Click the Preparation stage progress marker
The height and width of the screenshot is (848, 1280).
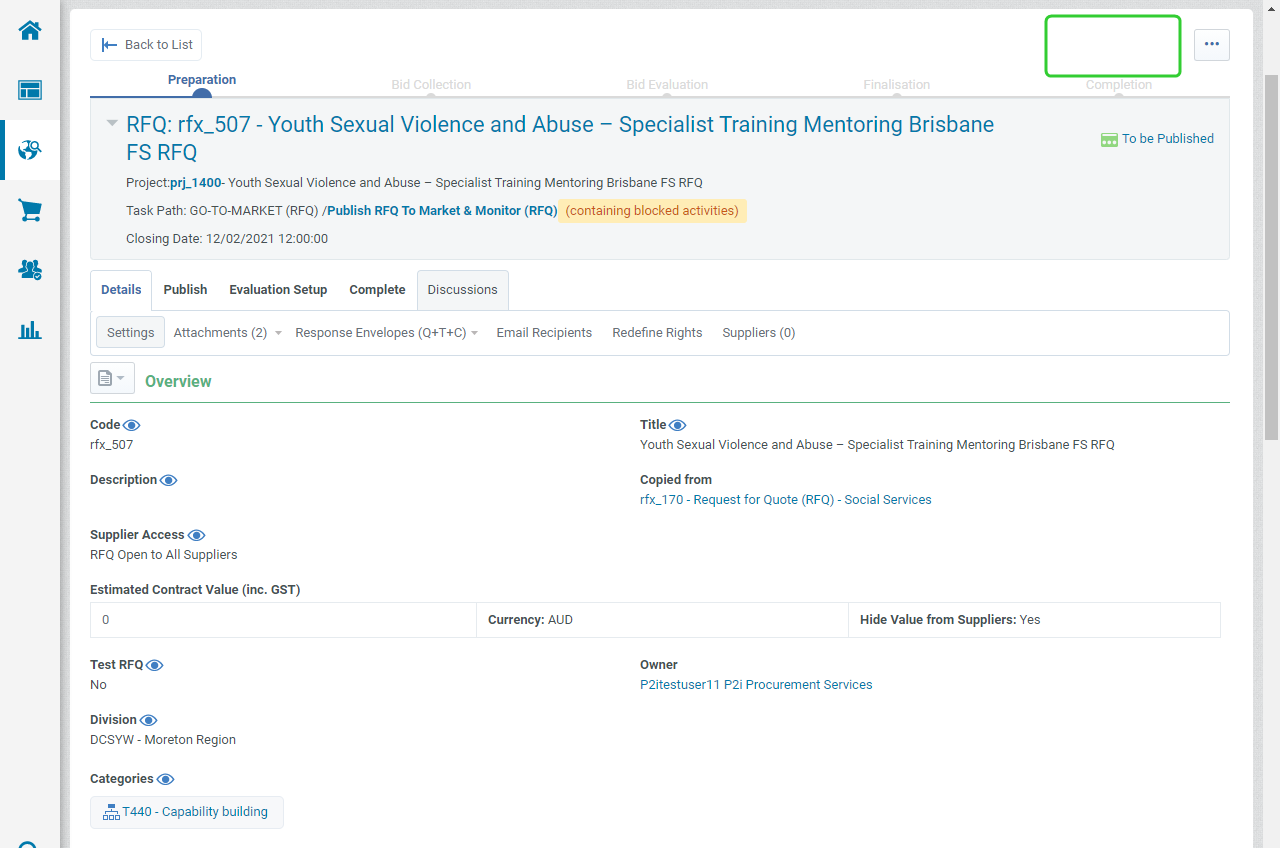coord(202,94)
